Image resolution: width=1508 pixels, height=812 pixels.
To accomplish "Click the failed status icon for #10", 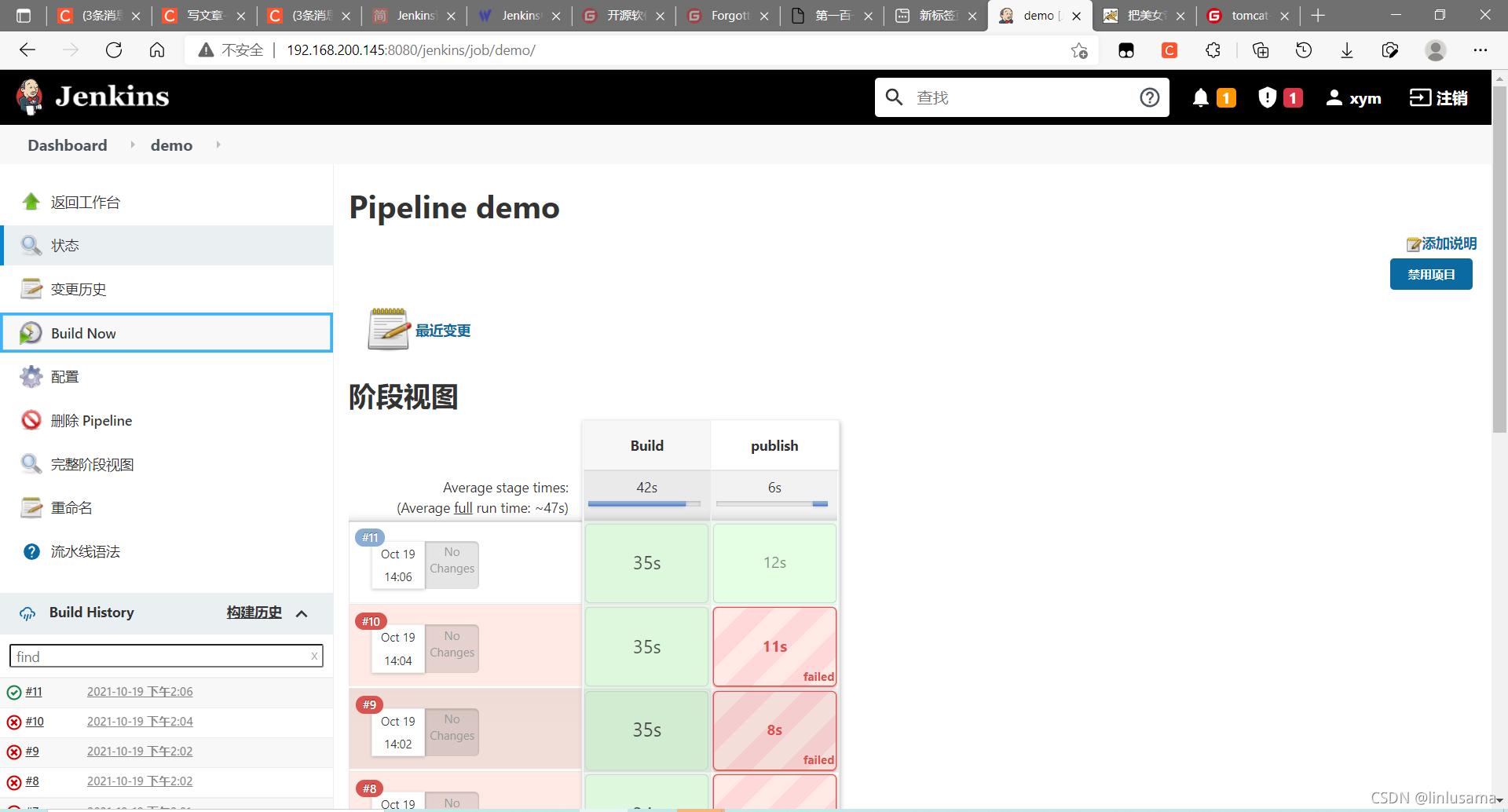I will tap(13, 722).
